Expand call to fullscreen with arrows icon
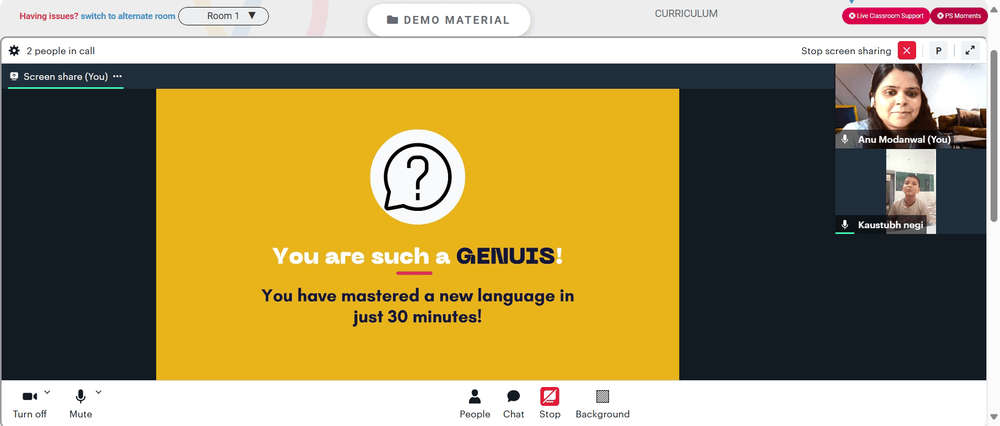1000x426 pixels. 970,50
